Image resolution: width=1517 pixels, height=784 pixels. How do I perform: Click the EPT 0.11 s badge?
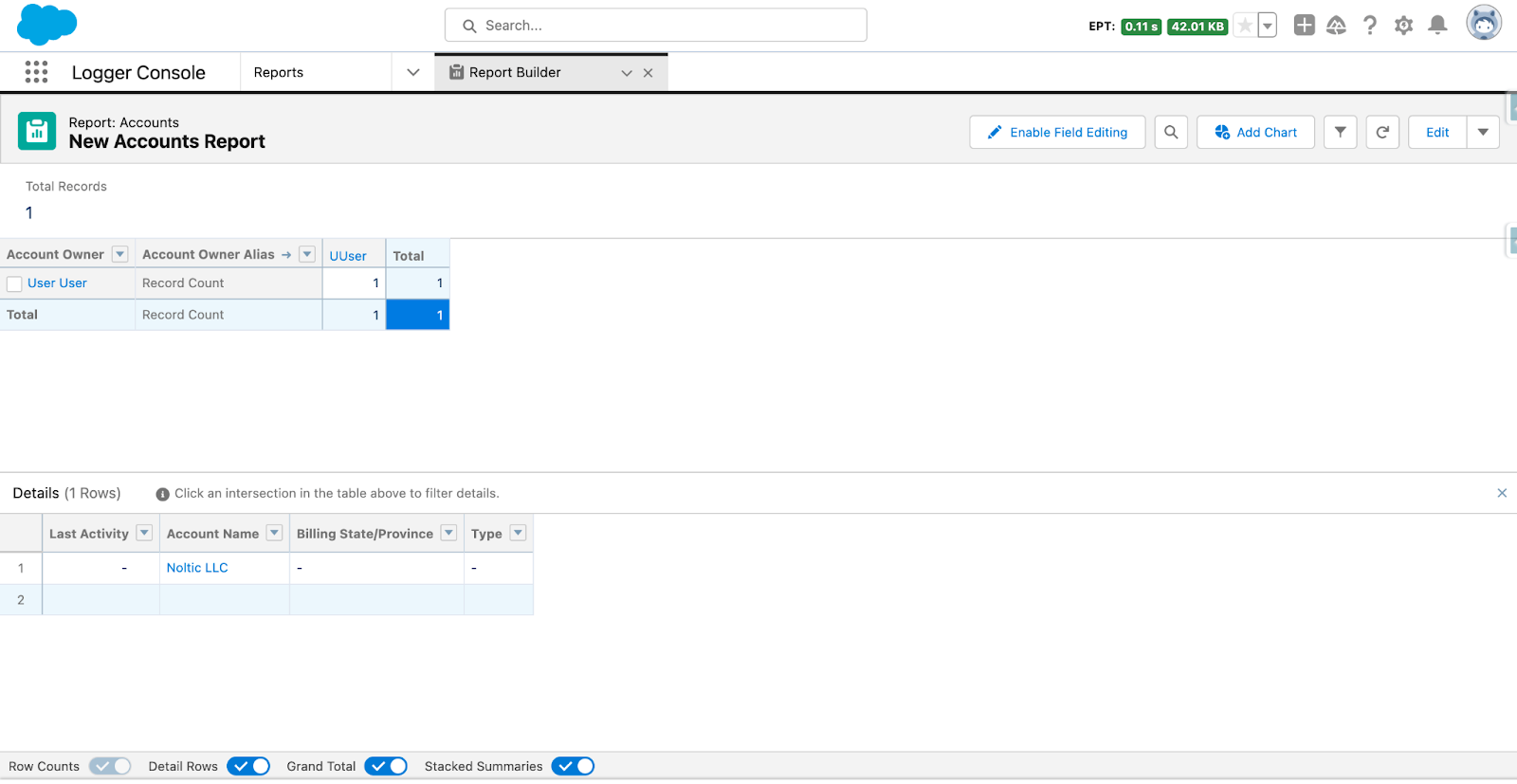1141,27
